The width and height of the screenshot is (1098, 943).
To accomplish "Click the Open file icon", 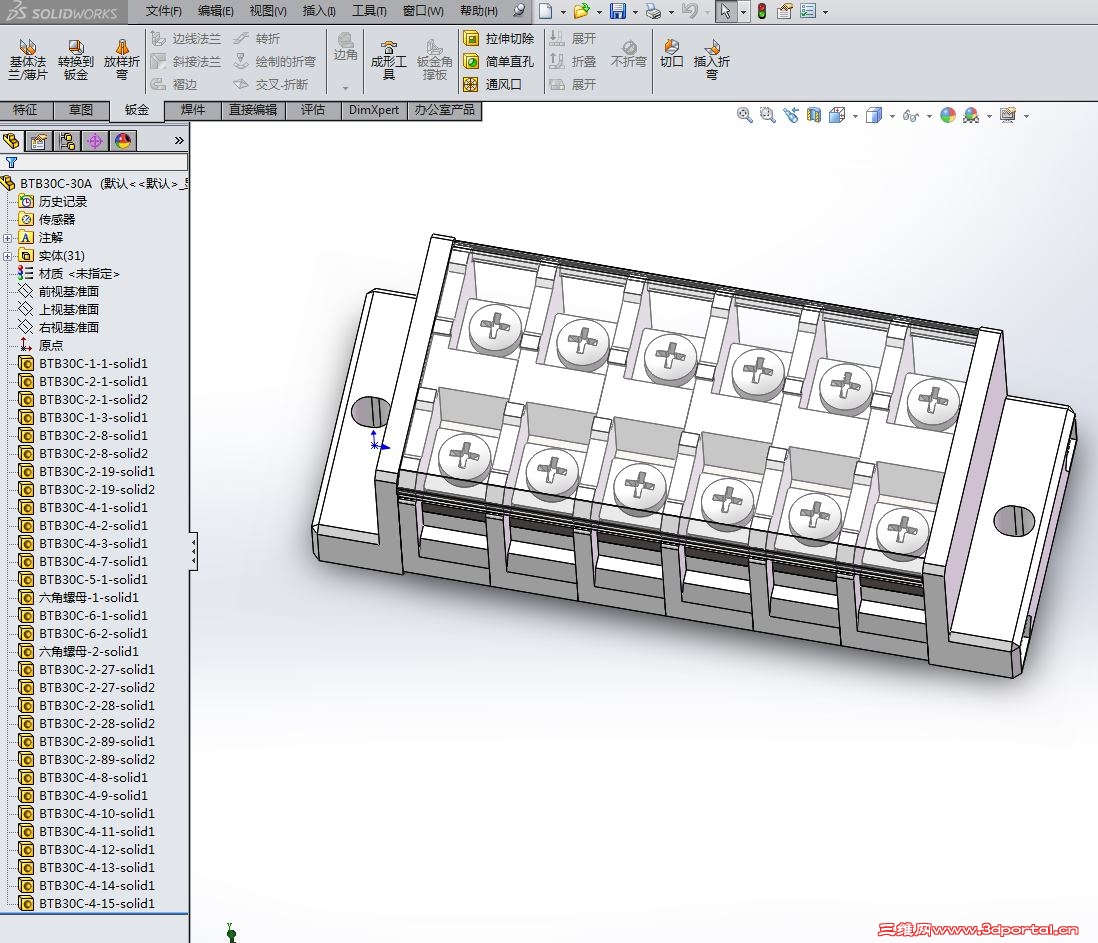I will [x=581, y=11].
